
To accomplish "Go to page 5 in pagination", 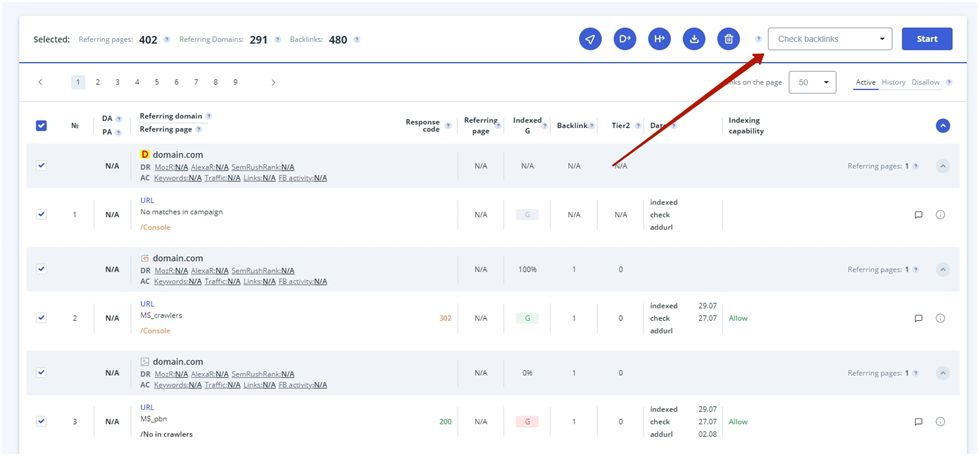I will tap(156, 82).
